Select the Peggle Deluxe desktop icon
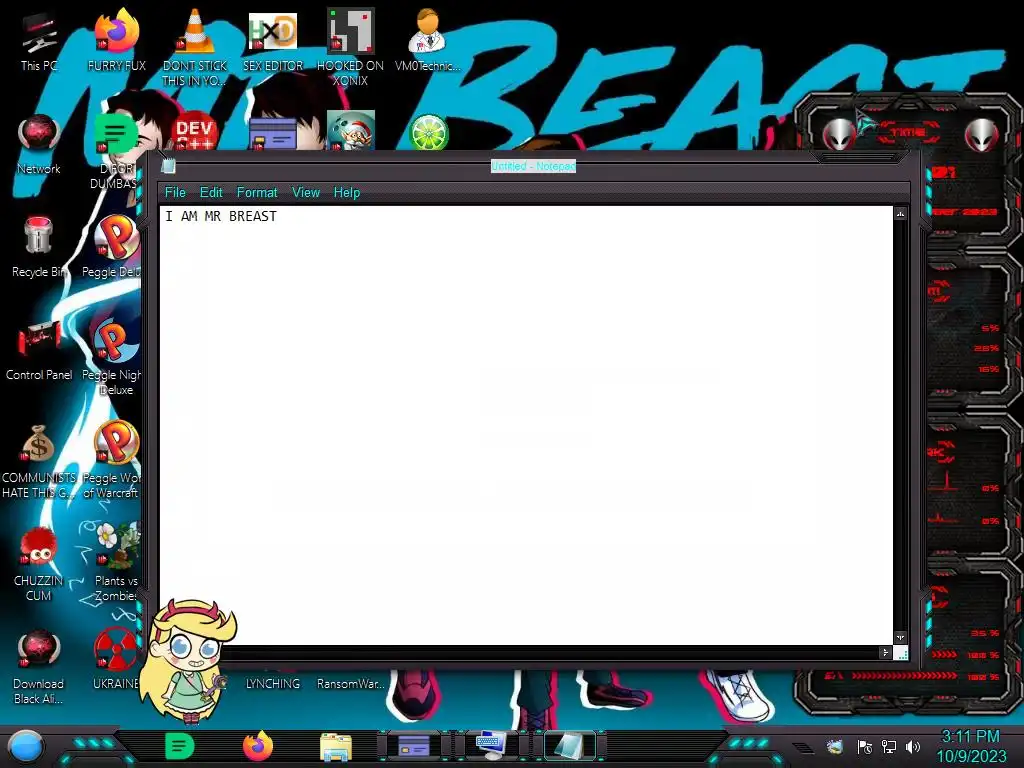This screenshot has height=768, width=1024. coord(114,247)
